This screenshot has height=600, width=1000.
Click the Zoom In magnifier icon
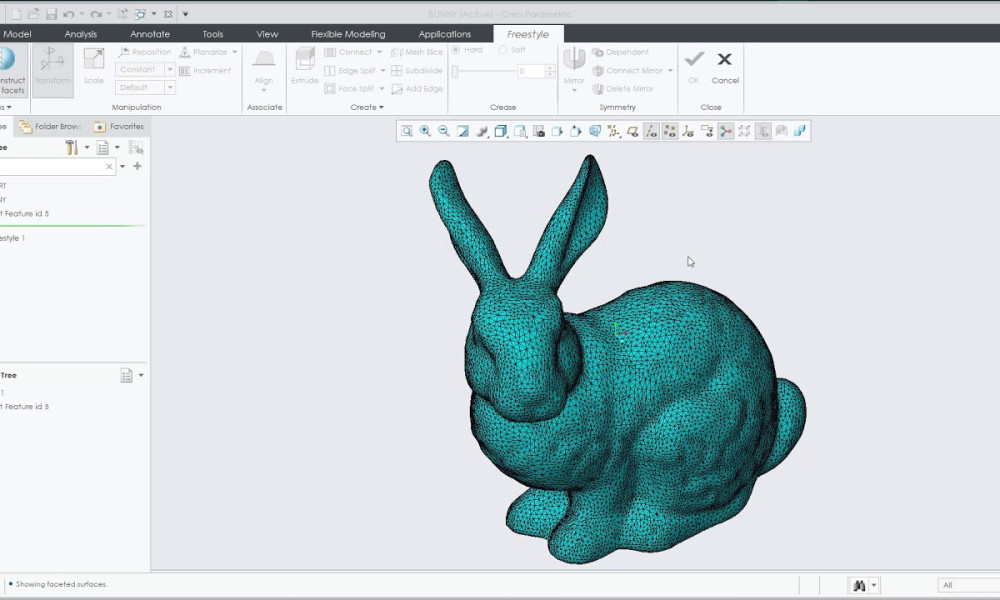tap(425, 131)
